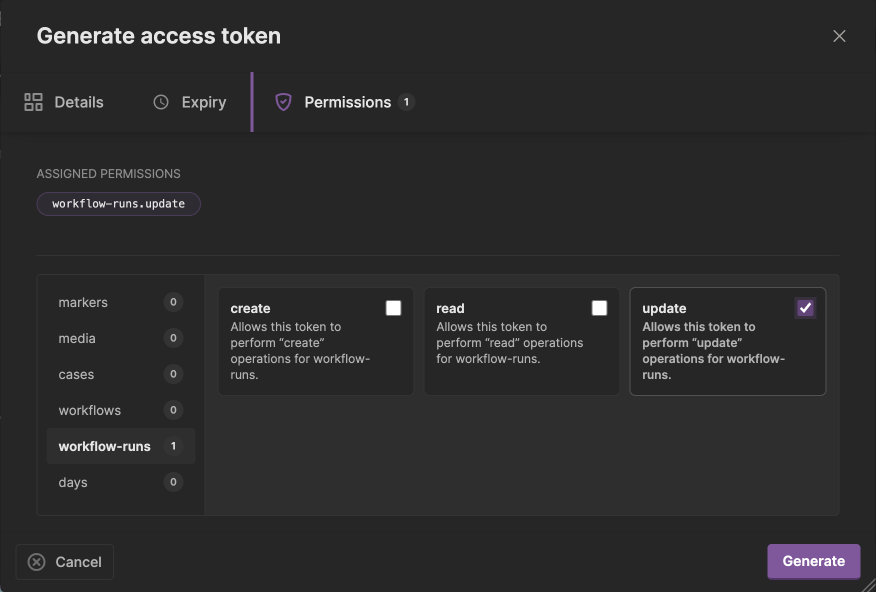
Task: Click the count badge beside markers
Action: pos(173,302)
